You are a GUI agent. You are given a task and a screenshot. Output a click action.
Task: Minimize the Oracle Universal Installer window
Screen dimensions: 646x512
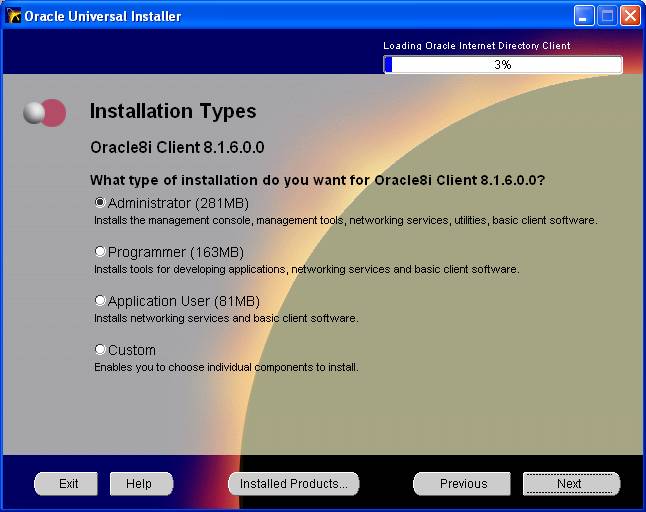click(x=584, y=16)
